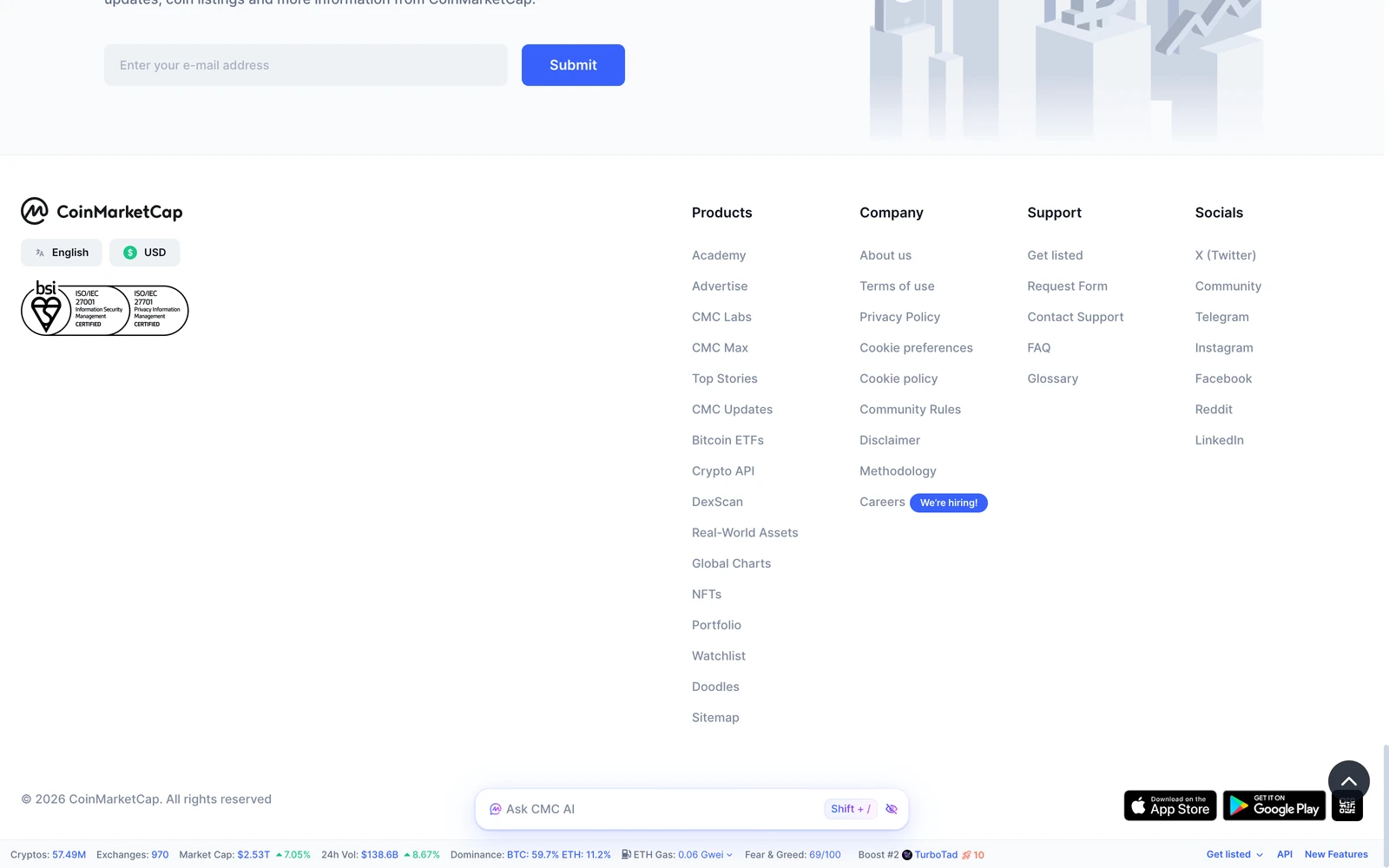Click the CoinMarketCap logo in footer

(x=102, y=211)
